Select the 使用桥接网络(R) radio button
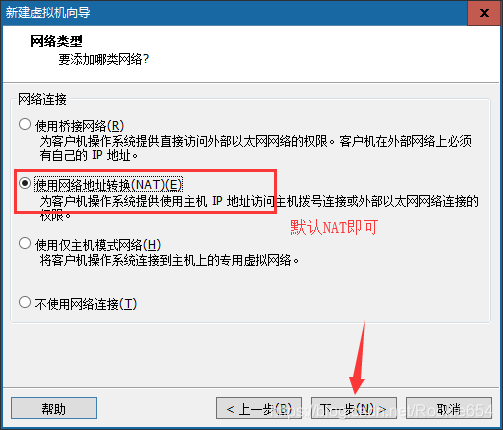This screenshot has width=503, height=430. point(25,125)
